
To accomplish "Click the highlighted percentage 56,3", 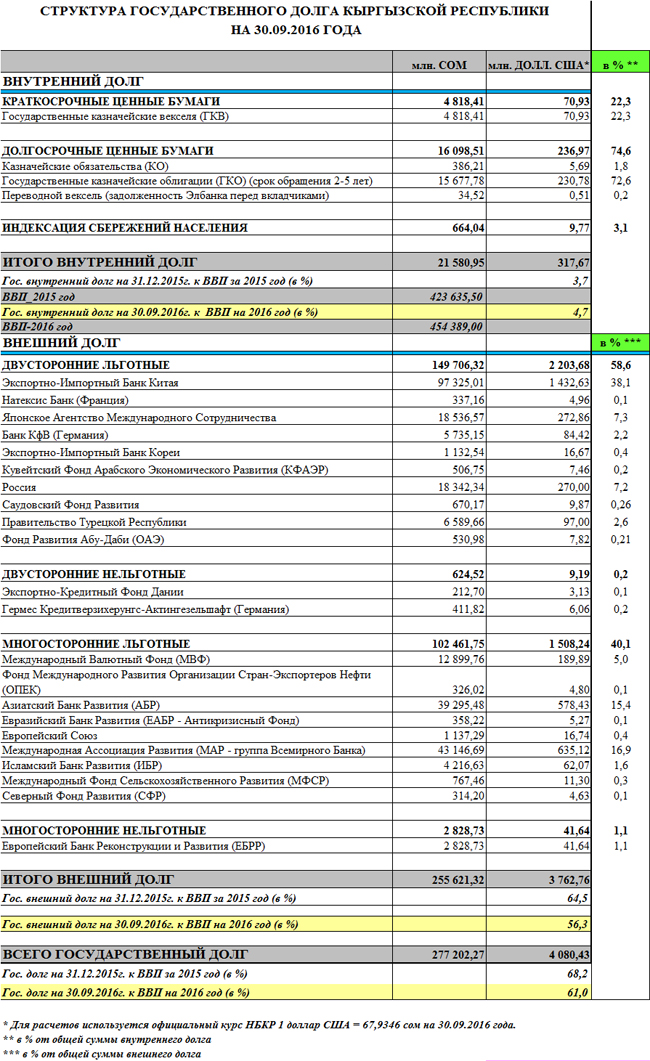I will coord(577,924).
